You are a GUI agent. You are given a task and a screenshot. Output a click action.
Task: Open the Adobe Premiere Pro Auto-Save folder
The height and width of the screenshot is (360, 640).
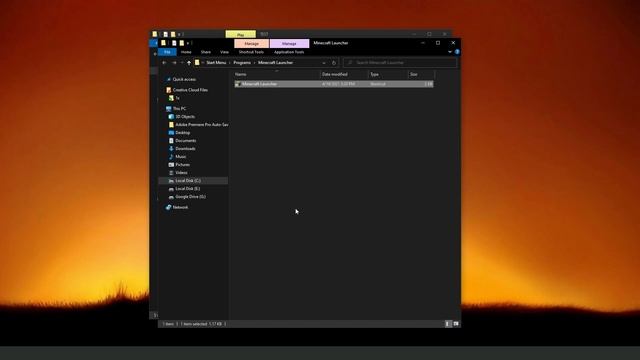(198, 124)
